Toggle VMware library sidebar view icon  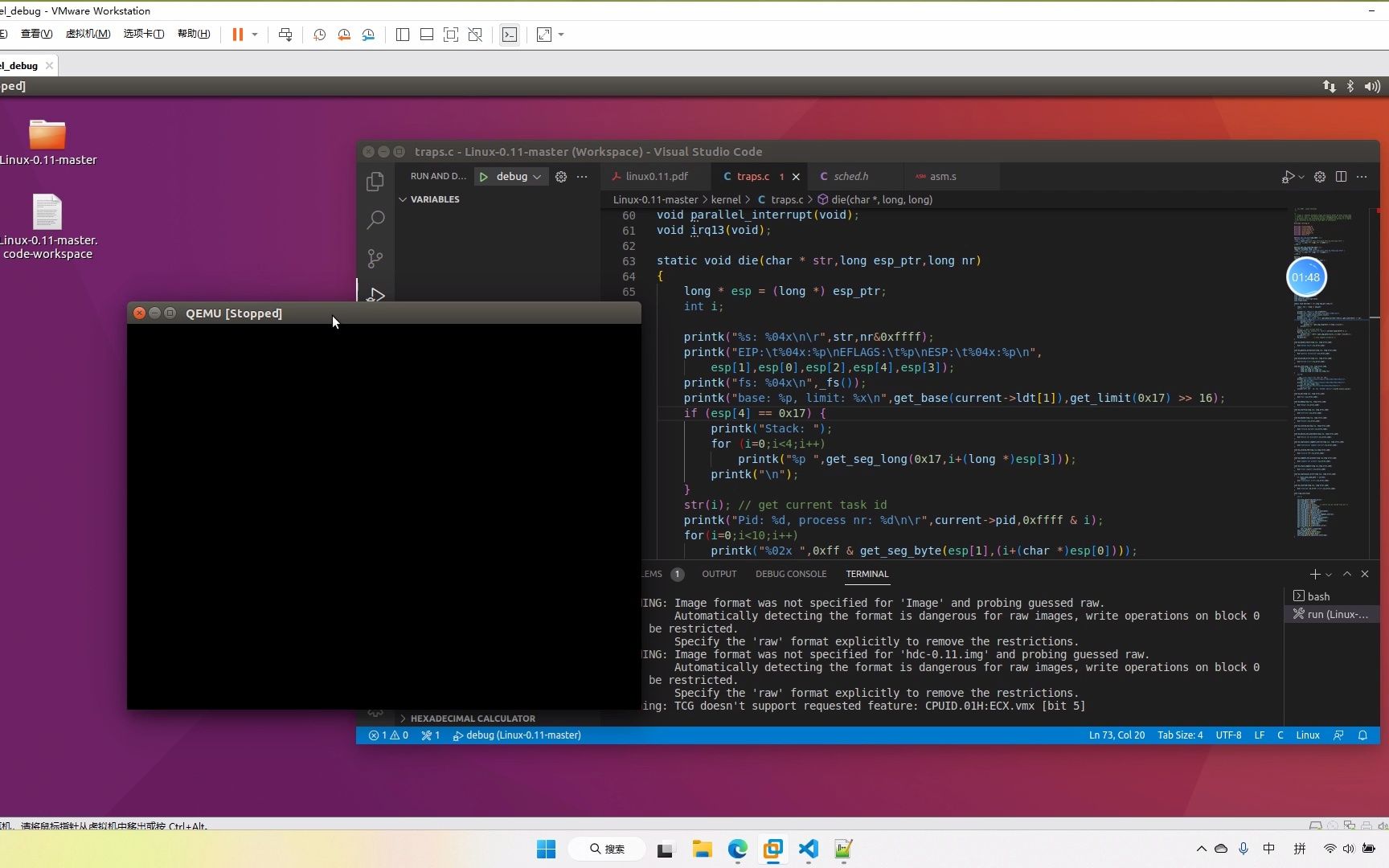click(403, 35)
